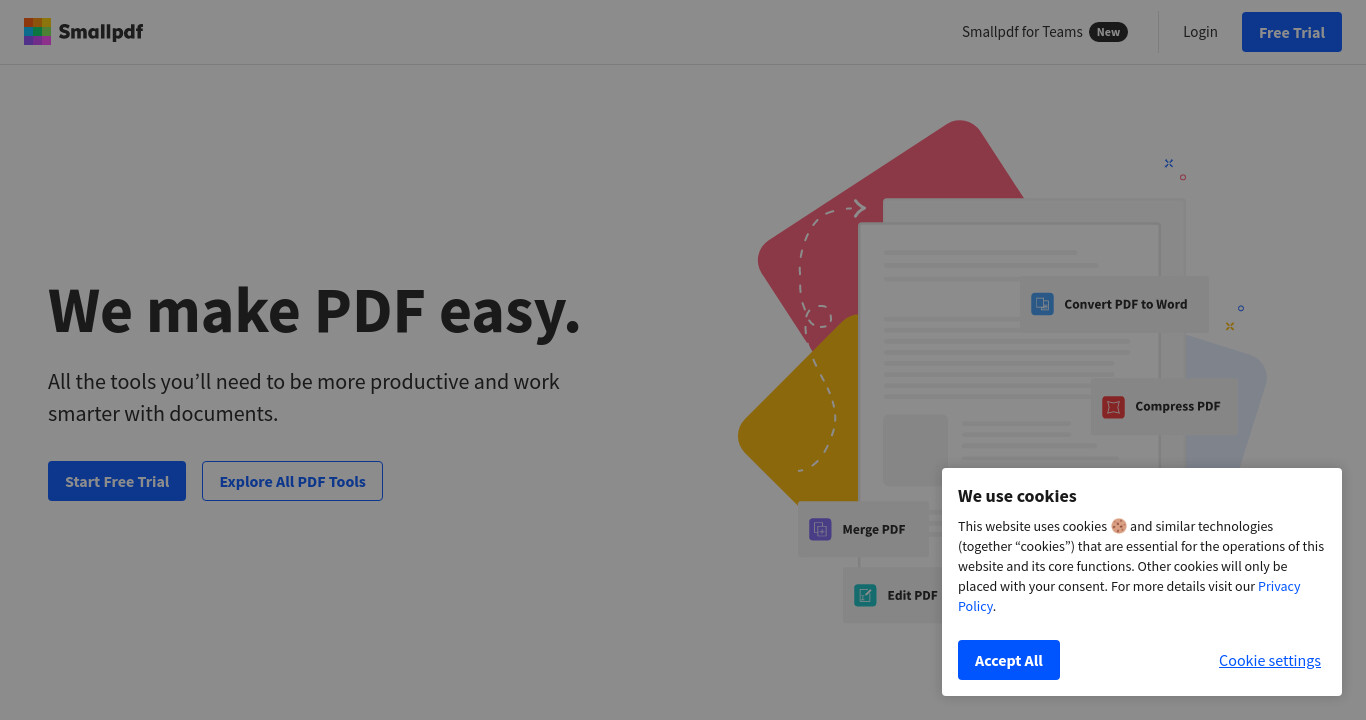Click the We make PDF easy headline
Viewport: 1366px width, 720px height.
point(314,310)
